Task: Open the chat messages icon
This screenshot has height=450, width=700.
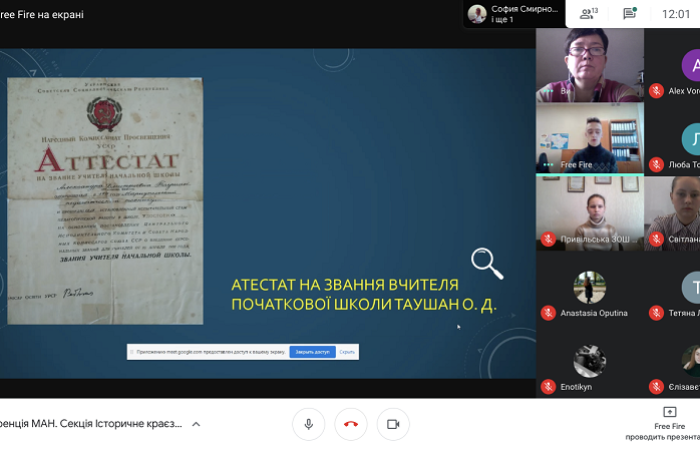Action: pos(629,14)
